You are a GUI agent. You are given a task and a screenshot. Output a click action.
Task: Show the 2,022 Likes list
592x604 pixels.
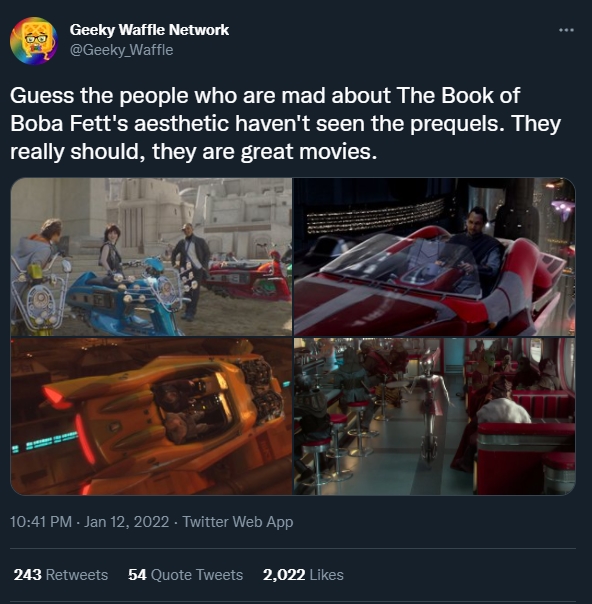pos(303,575)
